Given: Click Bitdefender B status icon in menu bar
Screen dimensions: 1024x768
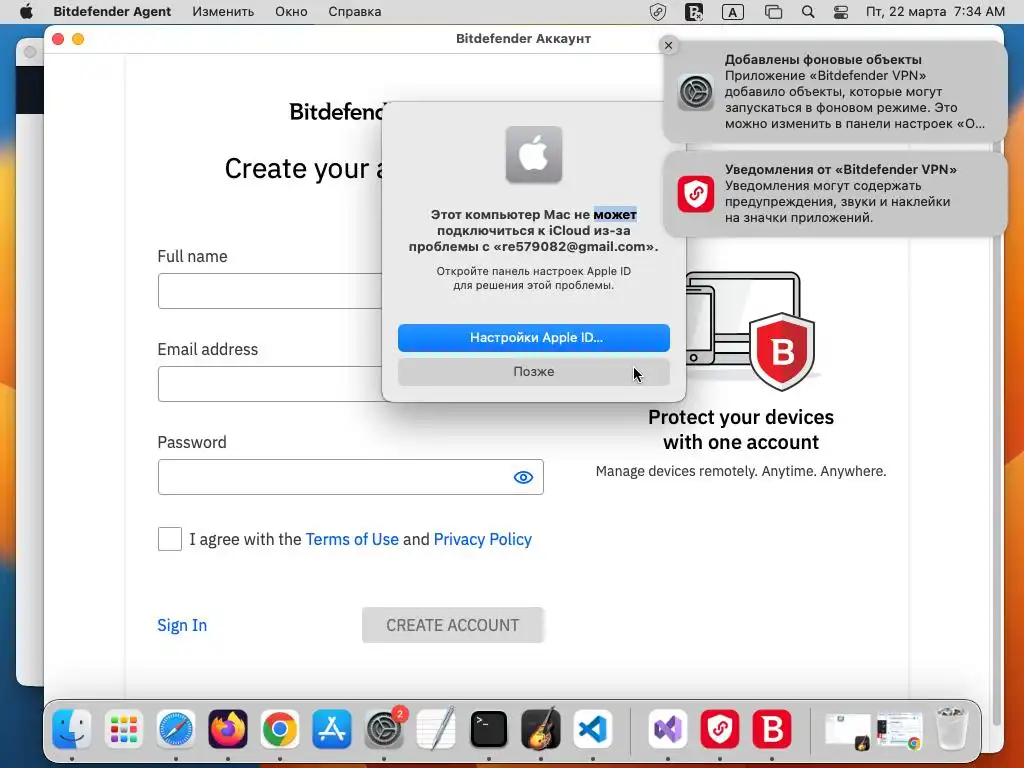Looking at the screenshot, I should click(694, 12).
